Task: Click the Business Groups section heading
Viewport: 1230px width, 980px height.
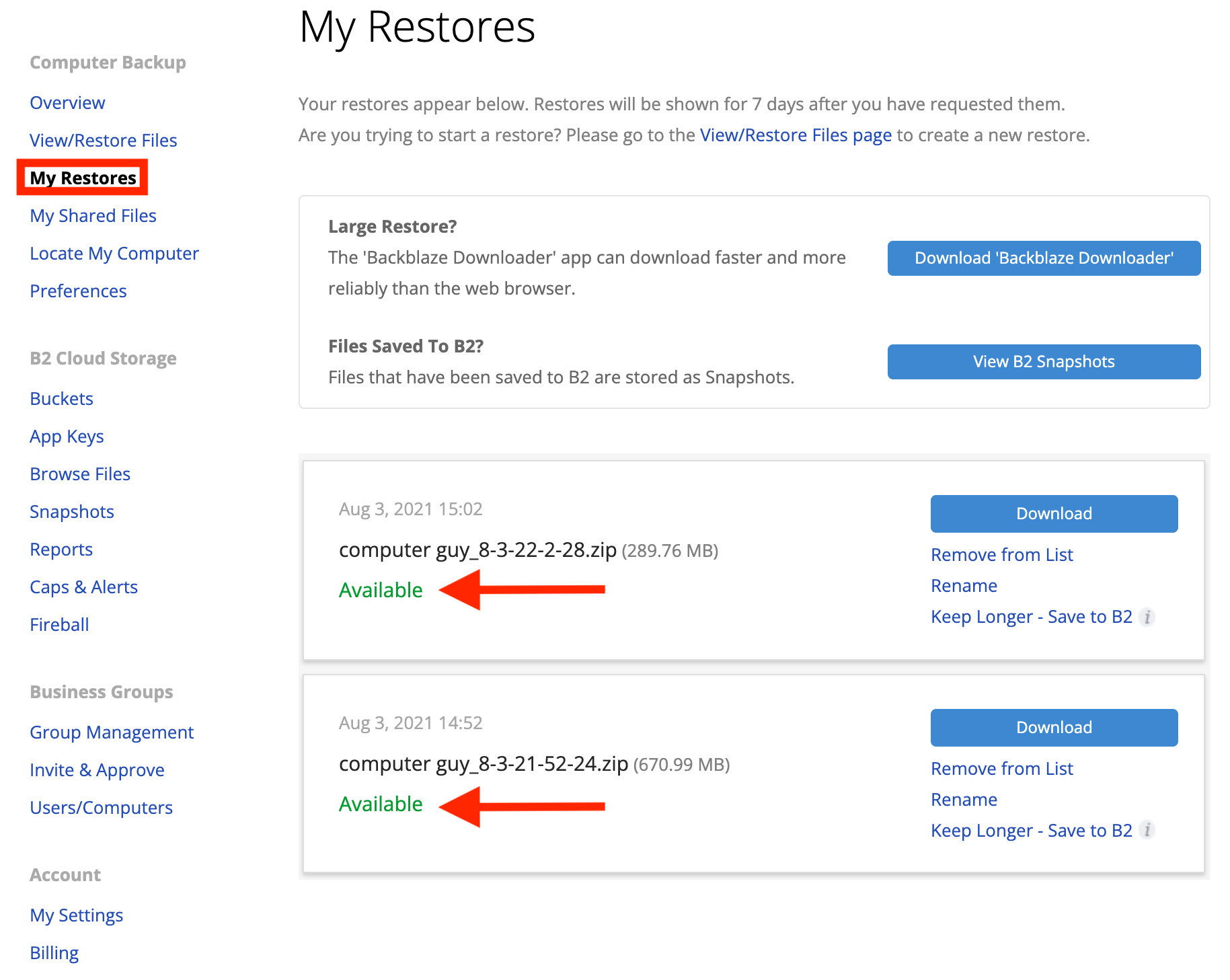Action: (x=101, y=692)
